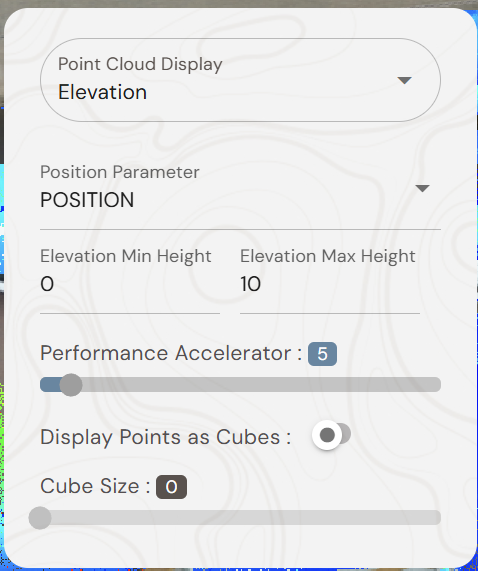
Task: Open the Point Cloud Display dropdown
Action: coord(240,80)
